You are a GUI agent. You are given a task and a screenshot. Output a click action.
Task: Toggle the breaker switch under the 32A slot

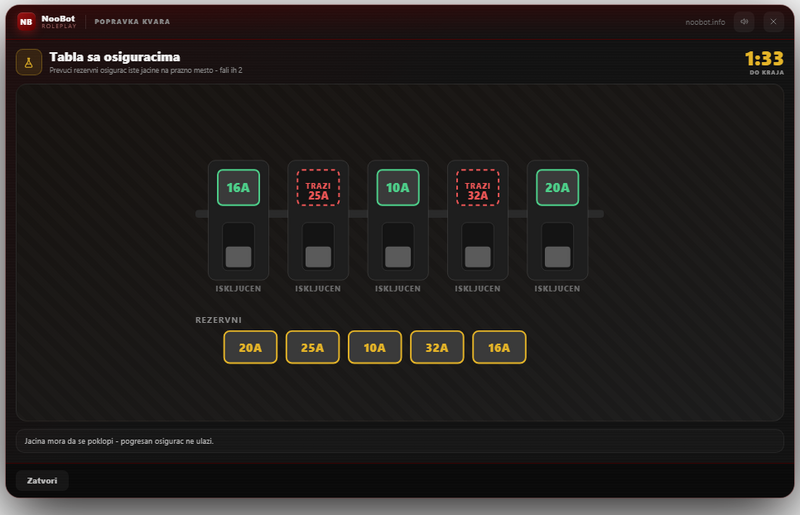(478, 247)
